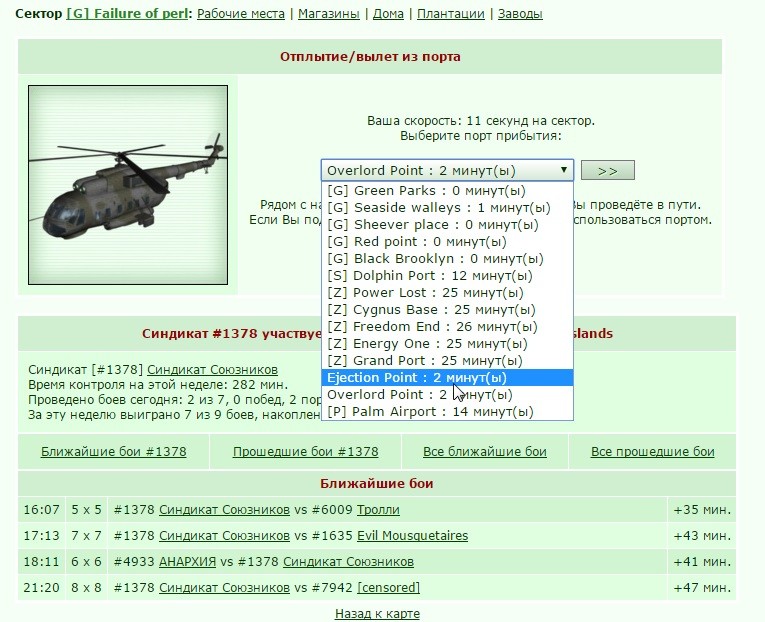Click Назад к карте link
The height and width of the screenshot is (622, 765).
[377, 614]
